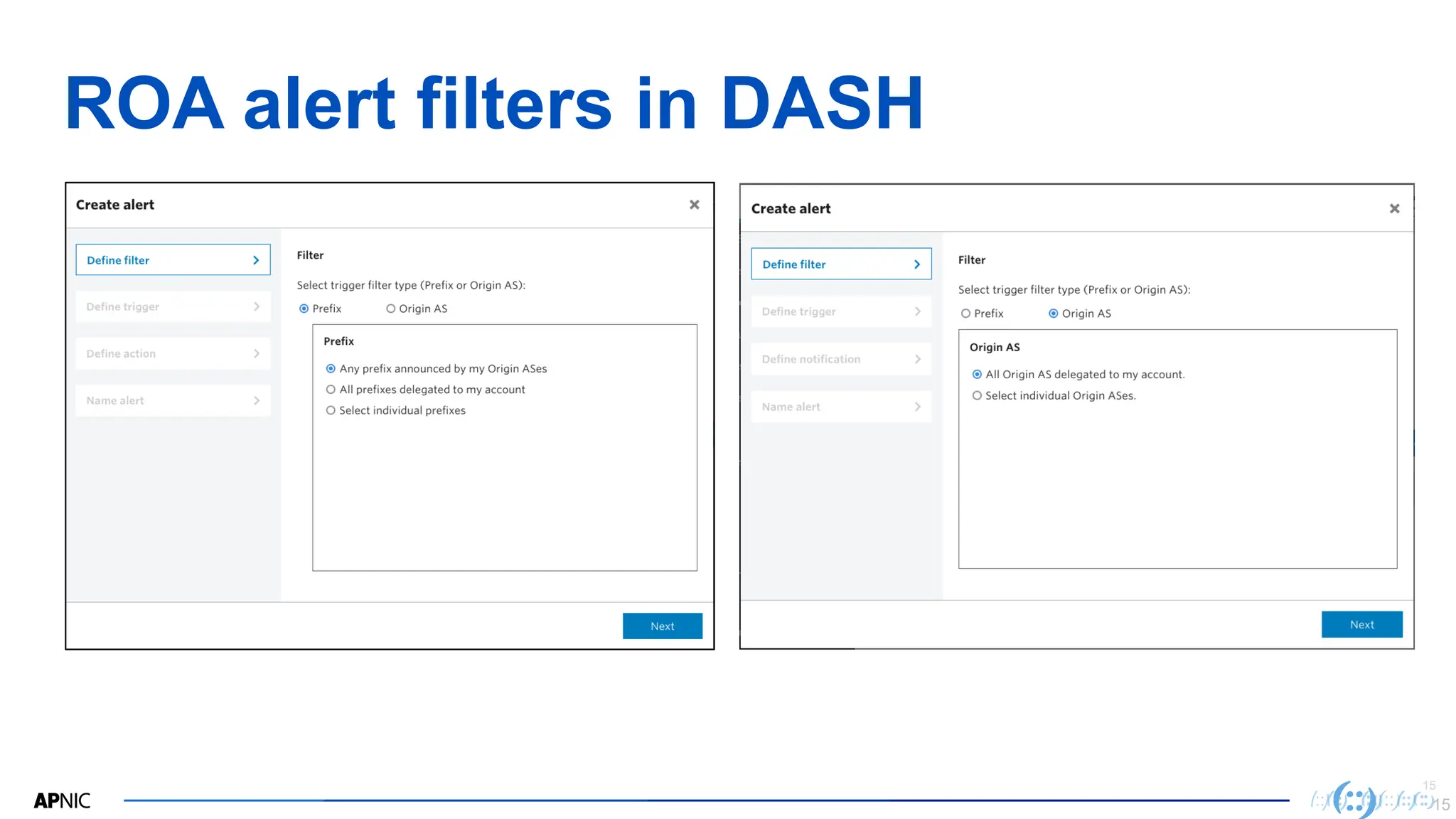Viewport: 1456px width, 819px height.
Task: Click left Select trigger filter type text
Action: (x=411, y=285)
